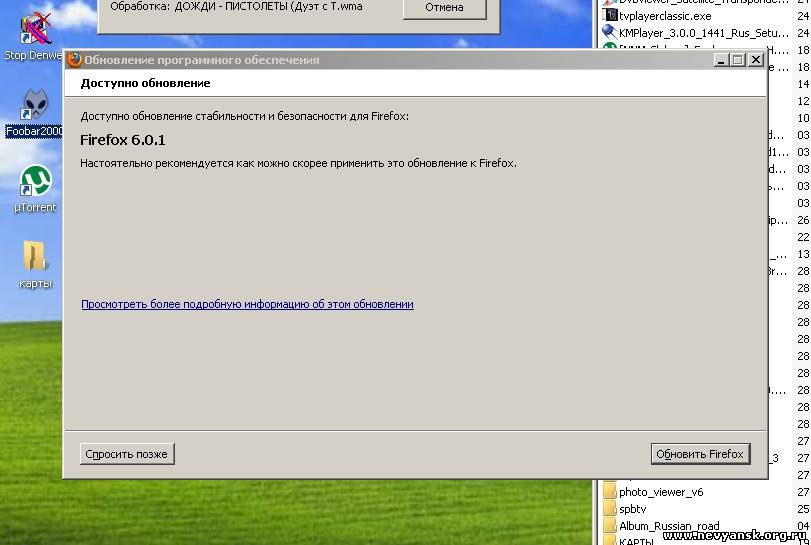Cancel processing with the Отмена button

point(444,8)
